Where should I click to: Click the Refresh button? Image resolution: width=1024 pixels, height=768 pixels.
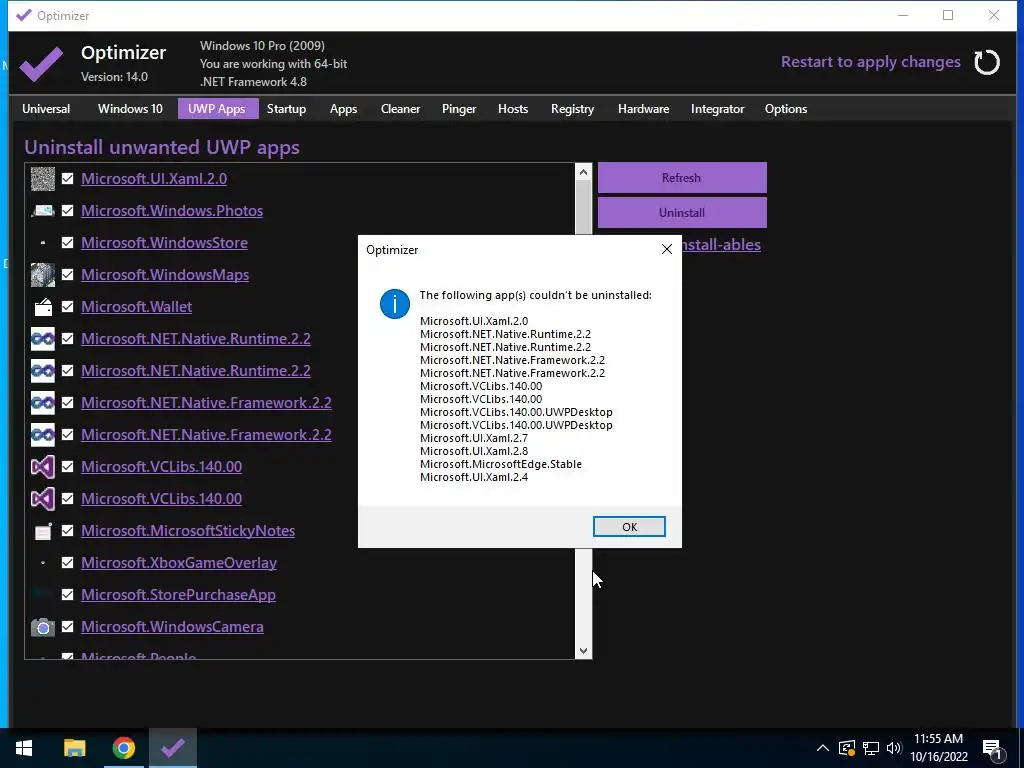[682, 178]
